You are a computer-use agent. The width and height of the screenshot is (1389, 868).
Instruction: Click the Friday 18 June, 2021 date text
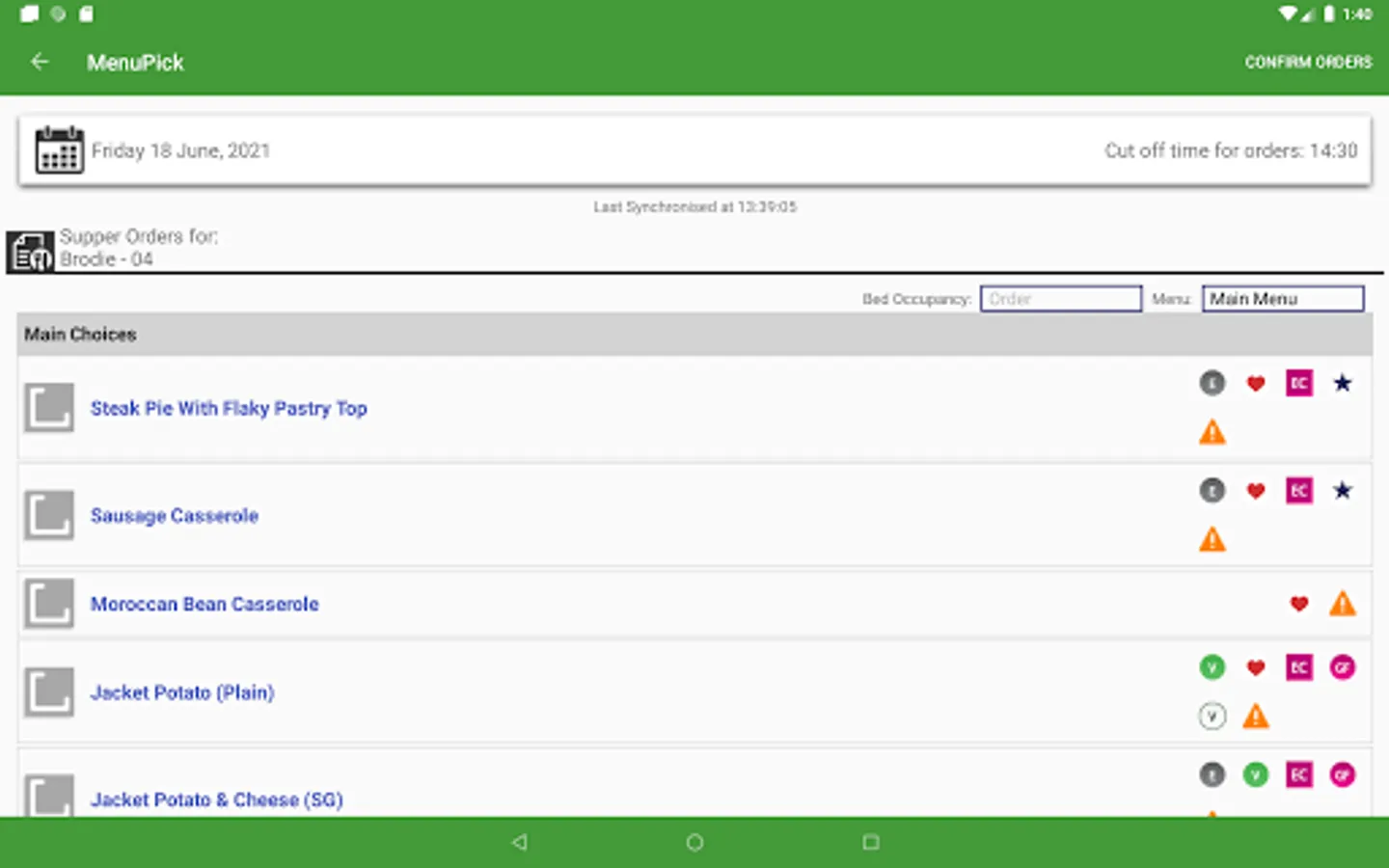point(180,150)
